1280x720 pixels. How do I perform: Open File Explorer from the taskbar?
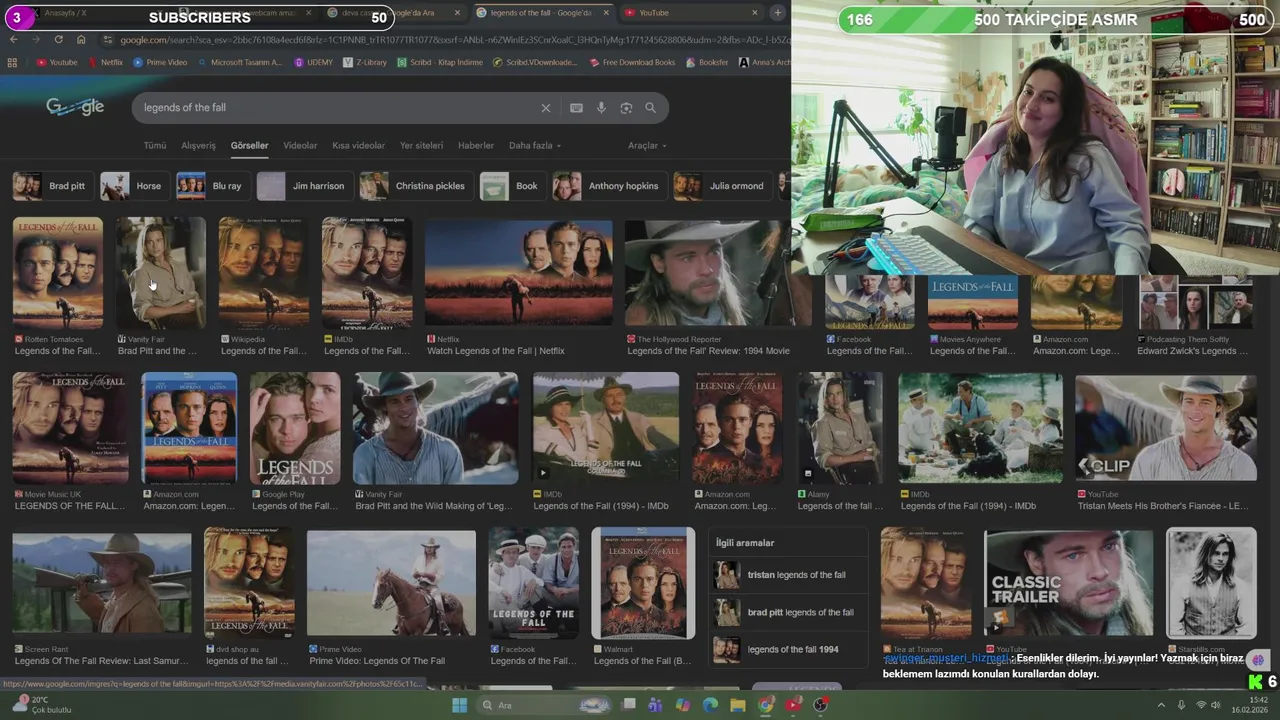click(x=737, y=705)
